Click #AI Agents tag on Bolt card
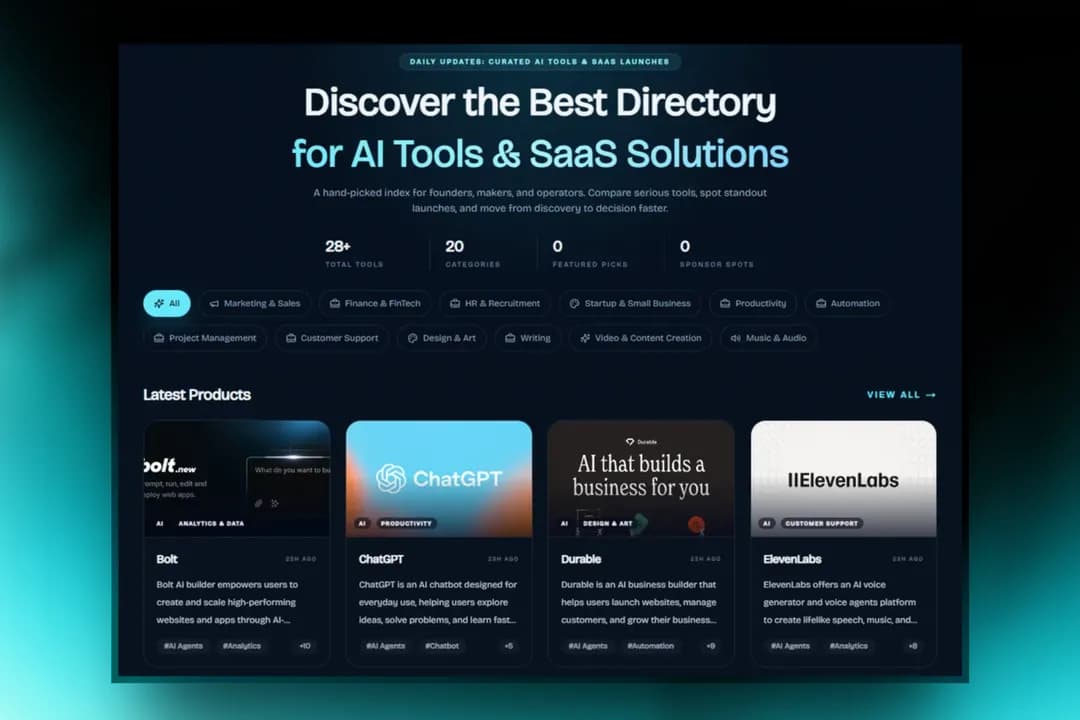Image resolution: width=1080 pixels, height=720 pixels. coord(183,646)
